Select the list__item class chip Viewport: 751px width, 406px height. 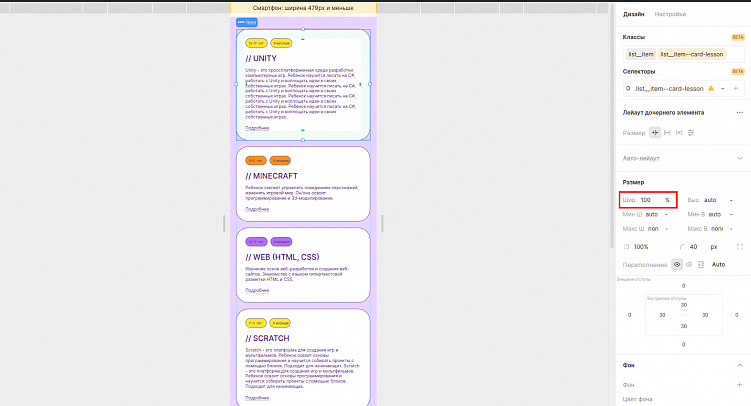(641, 54)
